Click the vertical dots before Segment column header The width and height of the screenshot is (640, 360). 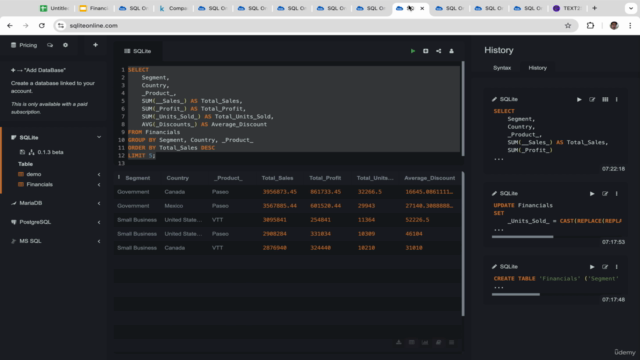click(x=119, y=178)
